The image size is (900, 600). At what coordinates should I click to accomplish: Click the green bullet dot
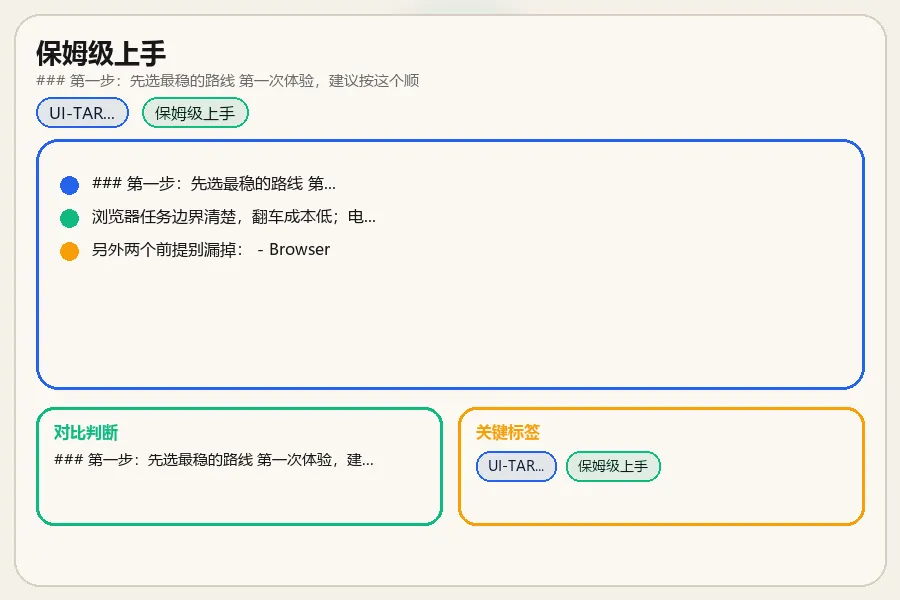(x=69, y=218)
